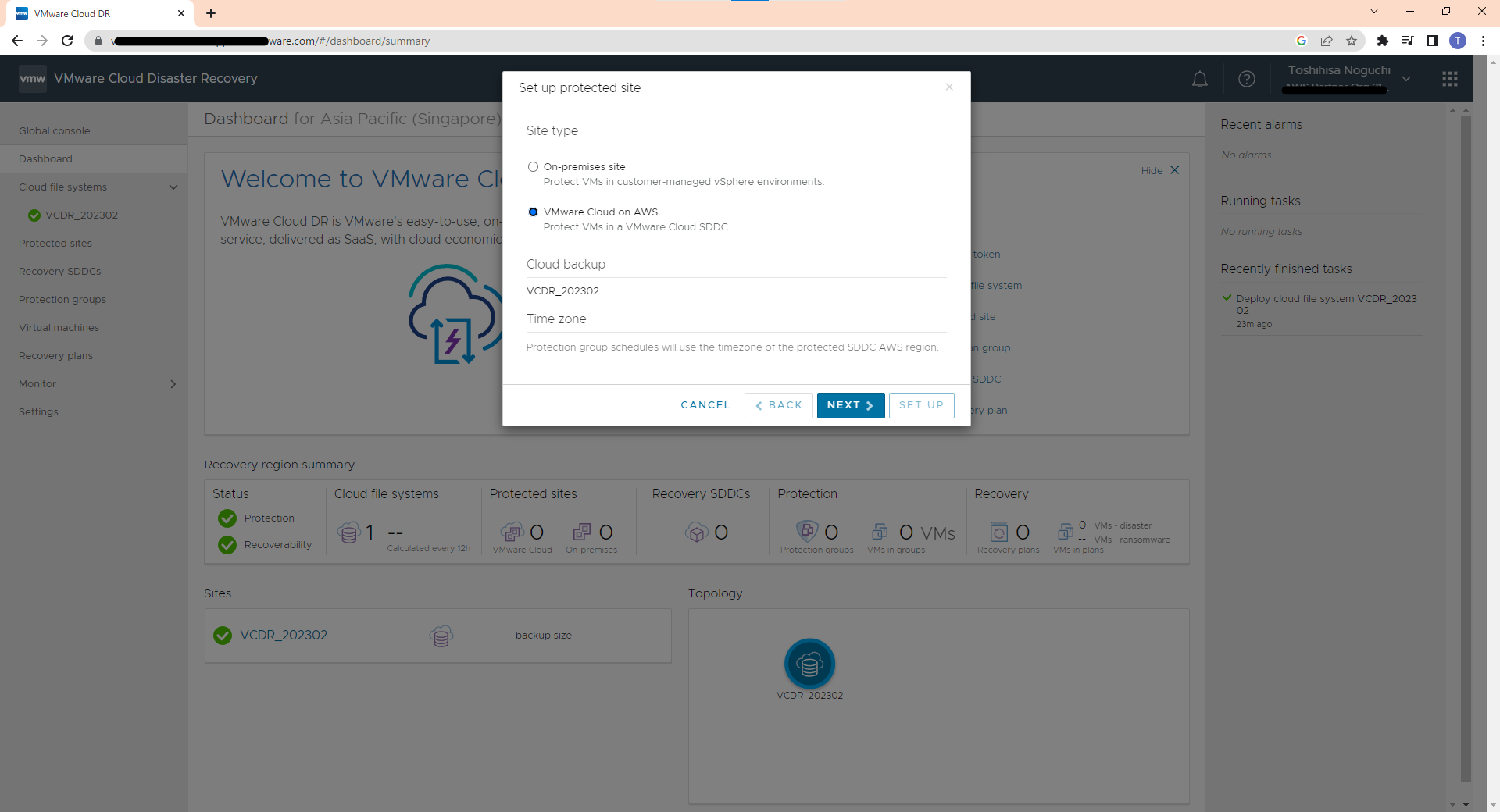Click the Protection groups shield icon

pyautogui.click(x=807, y=531)
